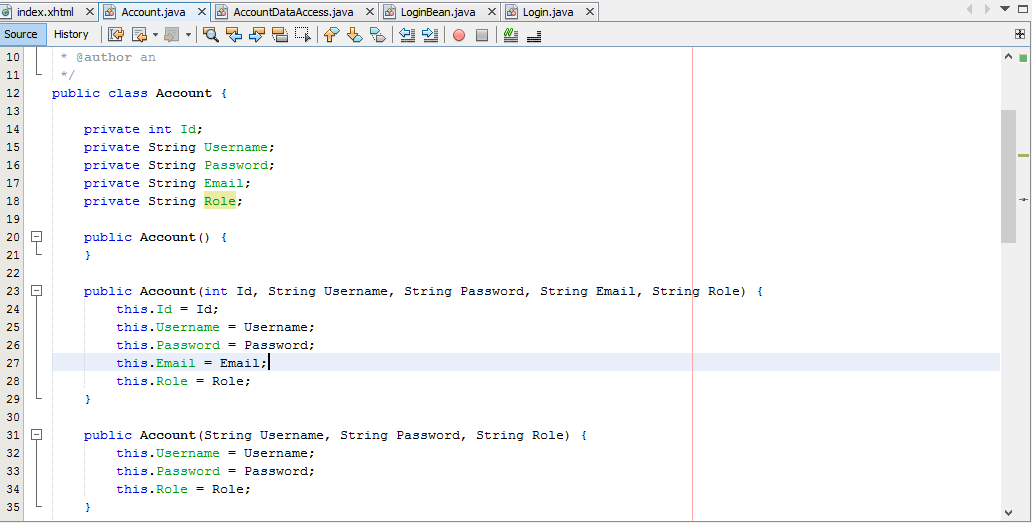The image size is (1032, 523).
Task: Click the yellow error stripe mark
Action: pos(1023,155)
